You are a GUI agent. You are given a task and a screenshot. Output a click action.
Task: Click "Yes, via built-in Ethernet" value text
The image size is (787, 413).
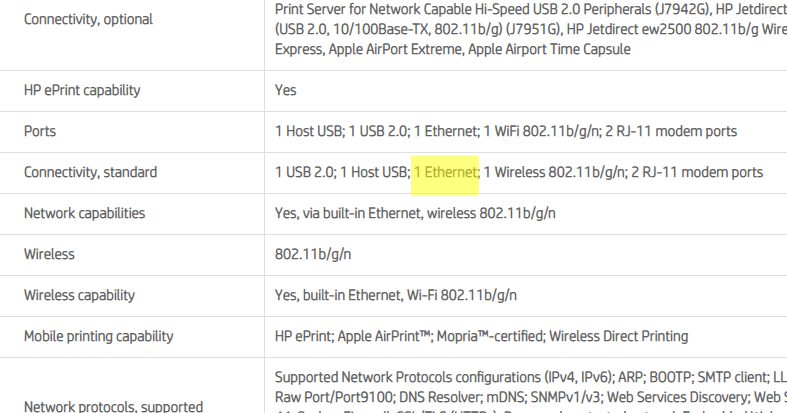point(348,213)
